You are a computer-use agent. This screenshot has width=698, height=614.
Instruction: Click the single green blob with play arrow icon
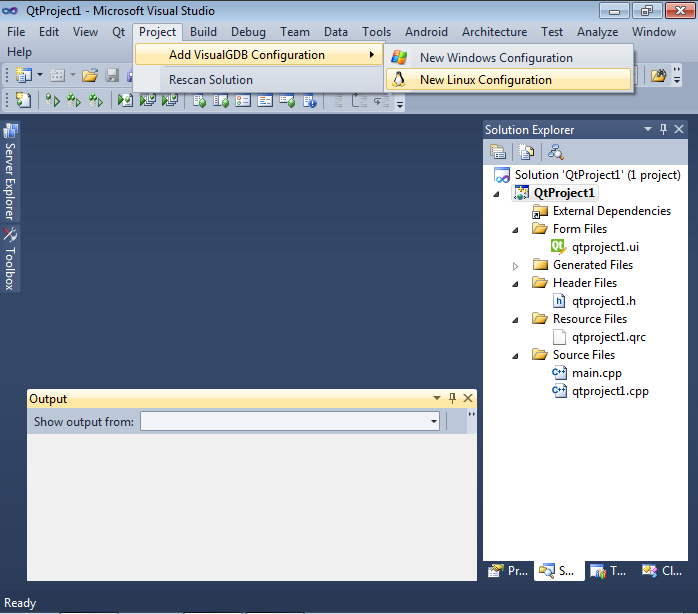(x=53, y=100)
